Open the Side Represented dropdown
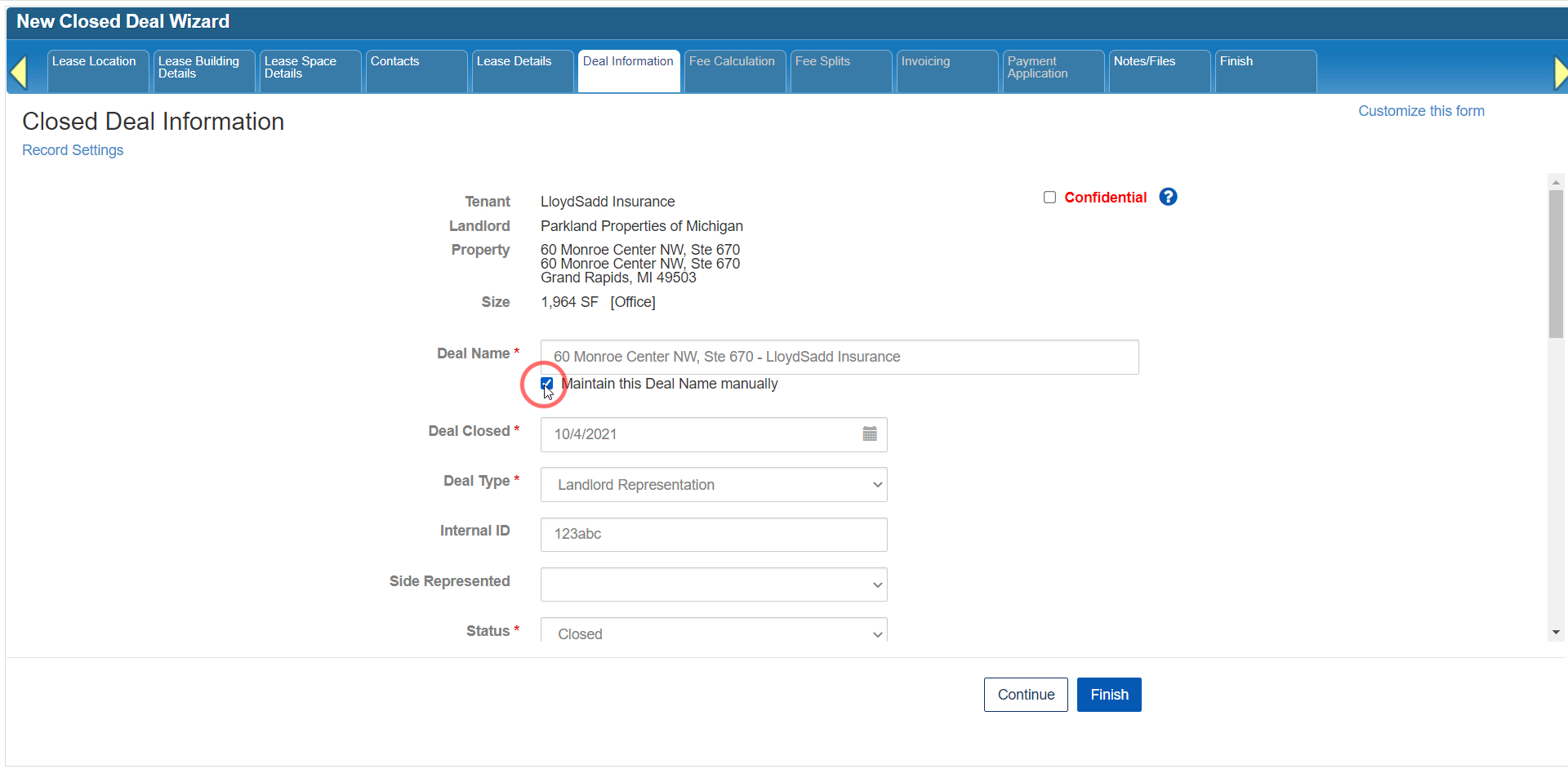This screenshot has height=769, width=1568. [713, 585]
